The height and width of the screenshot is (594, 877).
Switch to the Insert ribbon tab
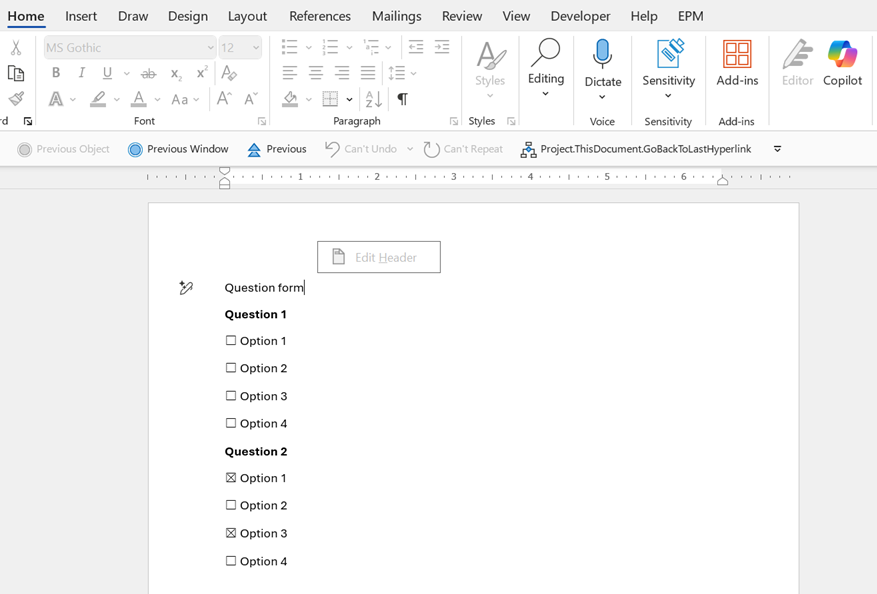(81, 16)
